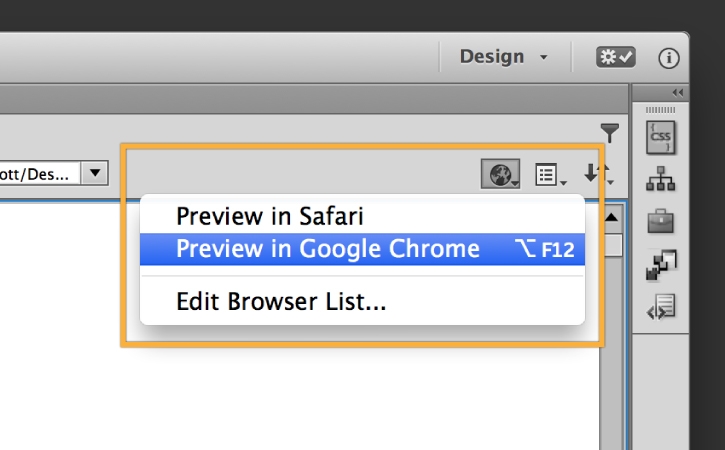This screenshot has width=725, height=450.
Task: Open the Files site-map panel icon
Action: [660, 179]
